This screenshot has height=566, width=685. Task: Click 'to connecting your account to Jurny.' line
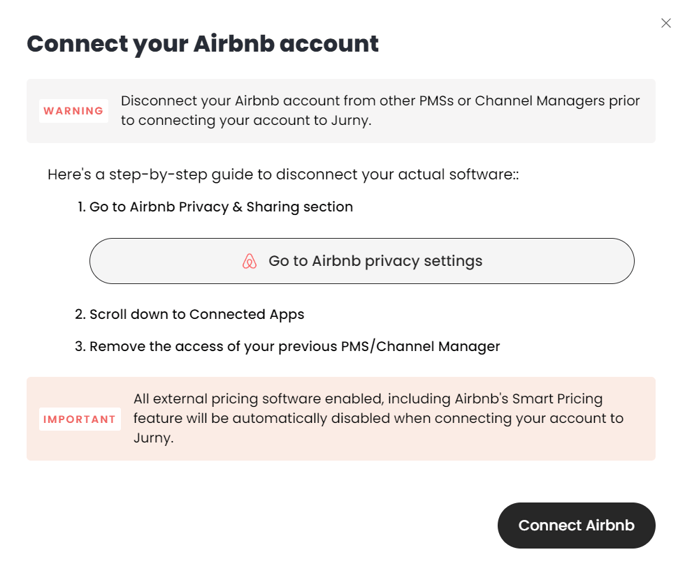tap(246, 121)
